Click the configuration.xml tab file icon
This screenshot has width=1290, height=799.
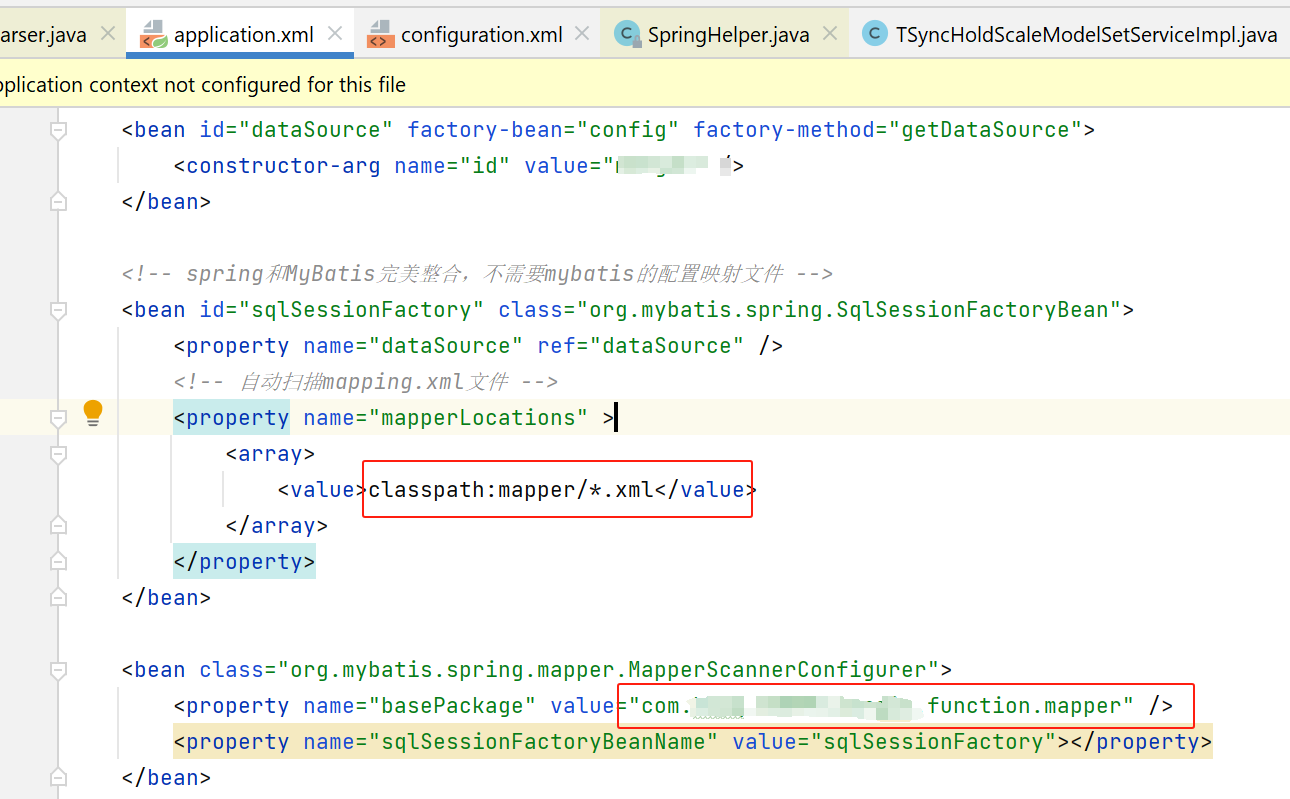(380, 35)
